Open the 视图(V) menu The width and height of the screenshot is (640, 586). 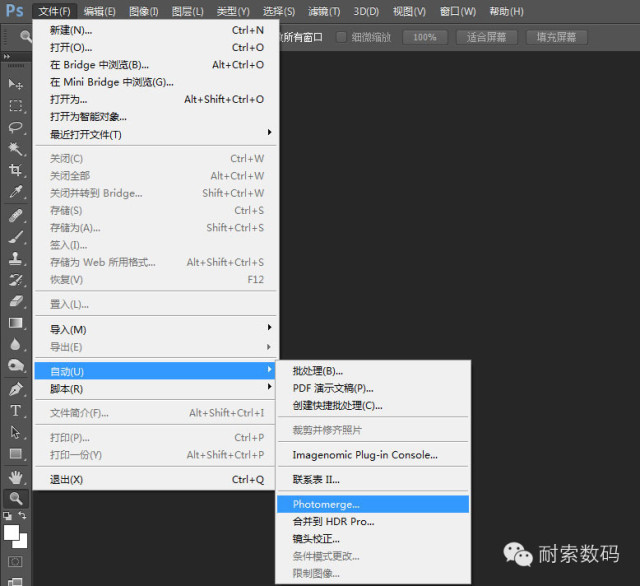[x=409, y=11]
